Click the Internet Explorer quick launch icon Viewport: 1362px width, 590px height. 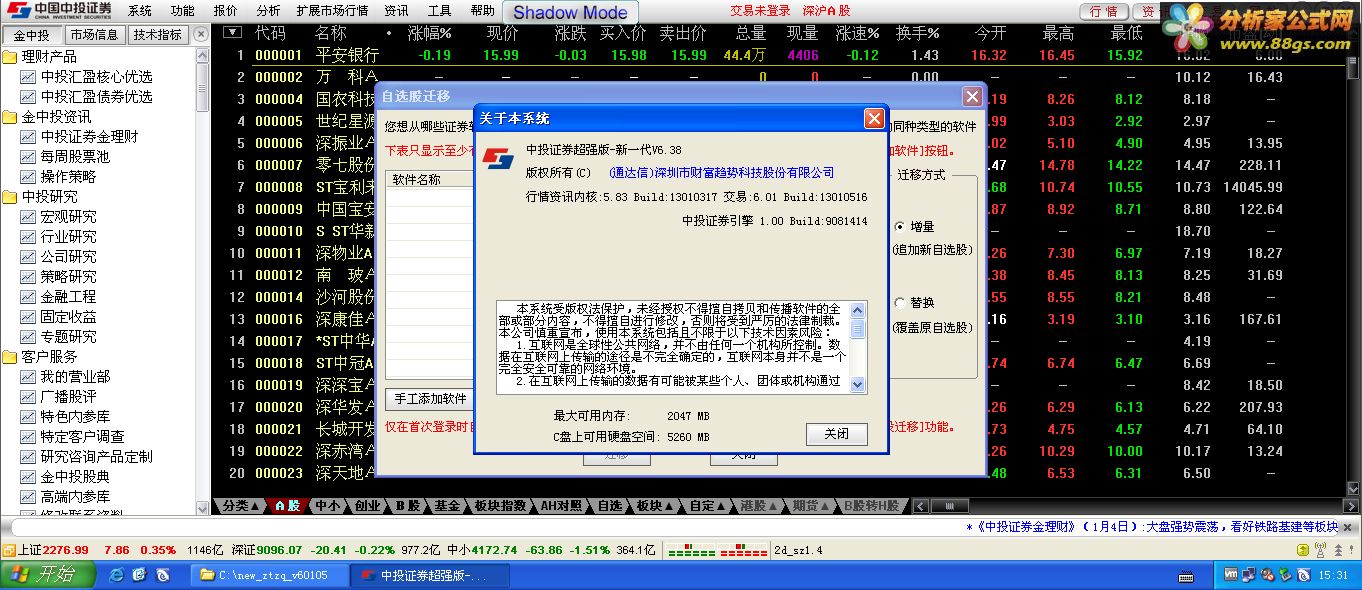(x=117, y=575)
